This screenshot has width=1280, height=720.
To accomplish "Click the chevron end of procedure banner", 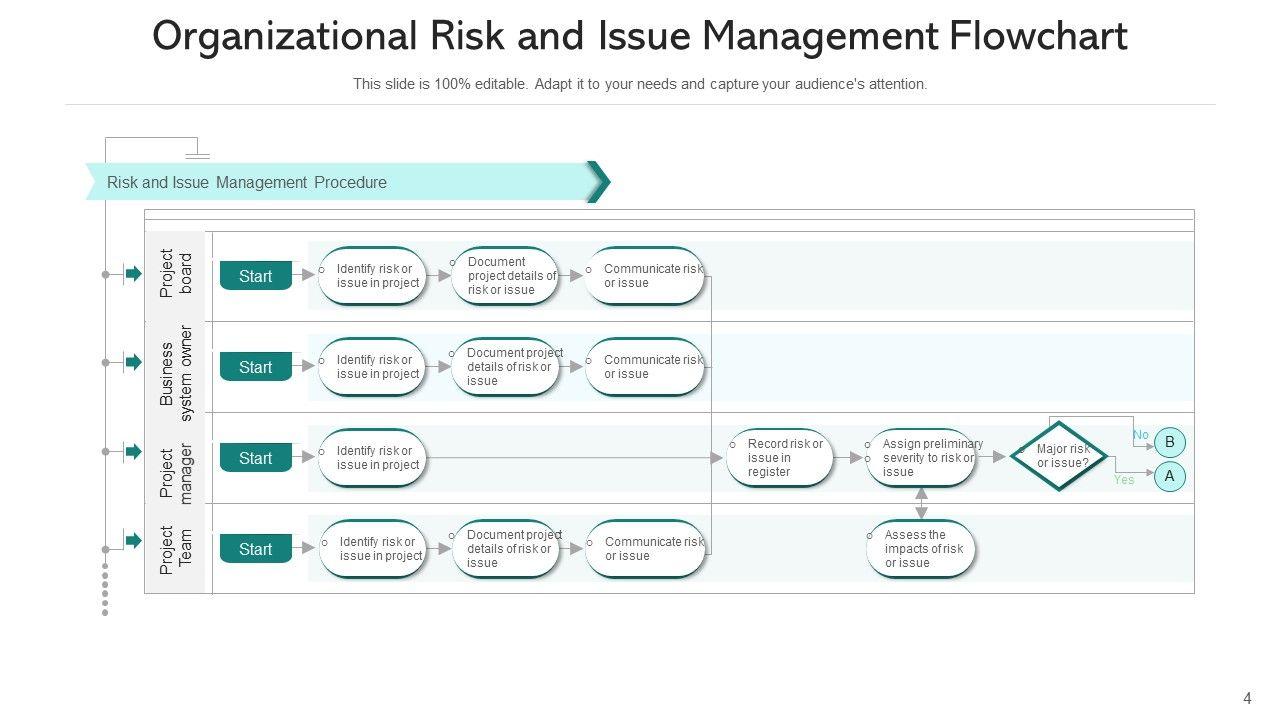I will click(x=598, y=182).
